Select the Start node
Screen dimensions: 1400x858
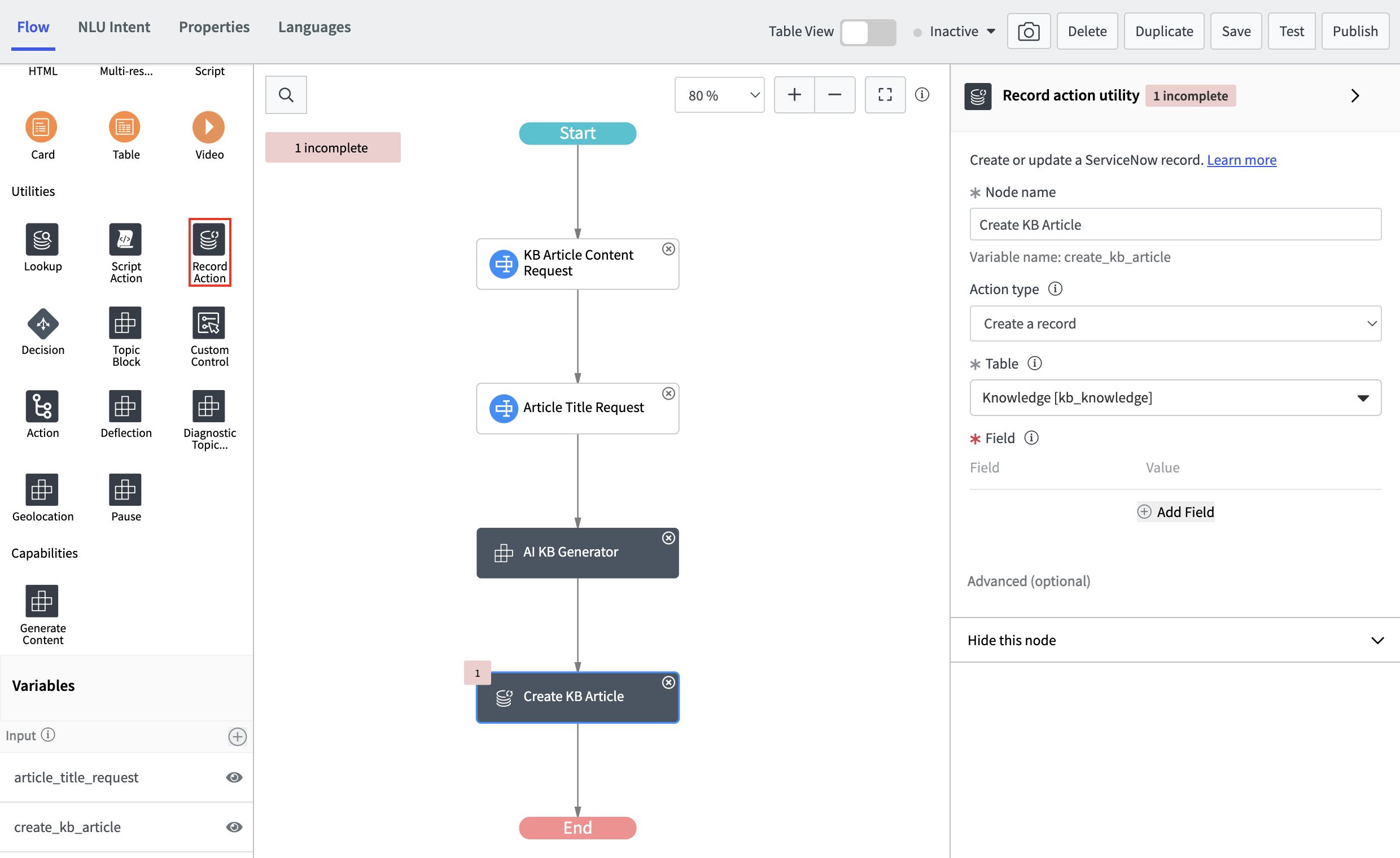tap(577, 133)
